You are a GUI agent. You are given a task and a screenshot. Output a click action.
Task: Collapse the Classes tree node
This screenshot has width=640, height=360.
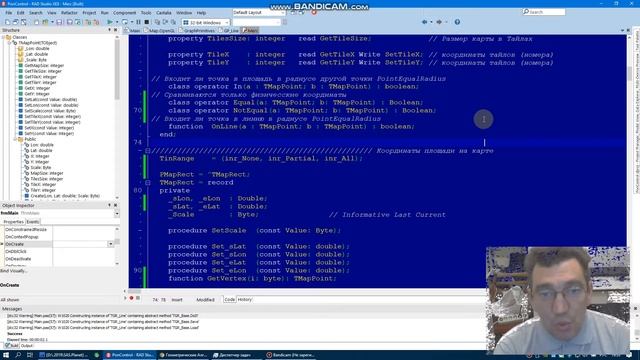[x=4, y=37]
